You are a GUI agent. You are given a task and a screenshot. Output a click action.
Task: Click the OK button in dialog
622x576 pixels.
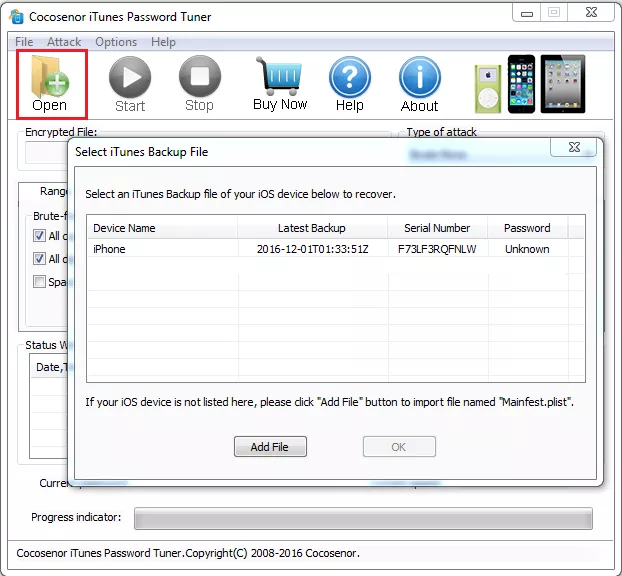(x=399, y=447)
